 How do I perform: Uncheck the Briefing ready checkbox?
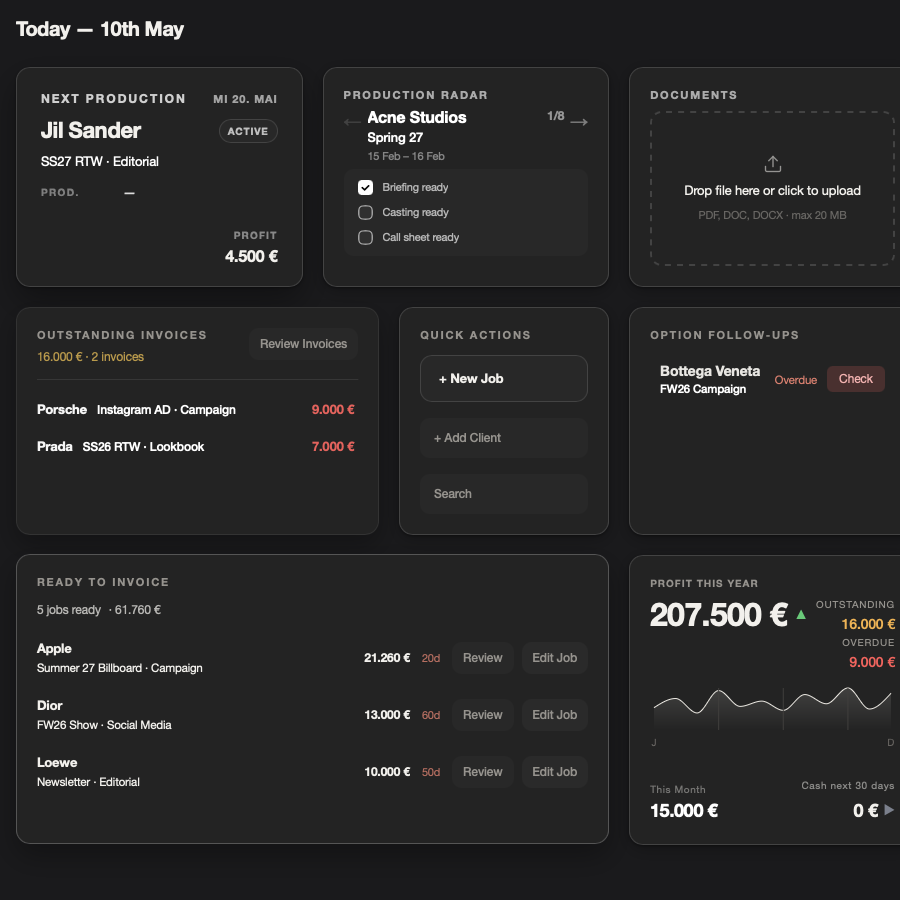(x=365, y=187)
